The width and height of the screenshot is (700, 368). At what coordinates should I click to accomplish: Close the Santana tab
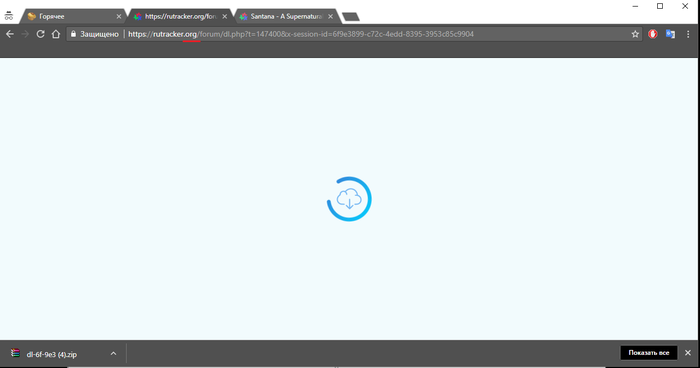(330, 17)
